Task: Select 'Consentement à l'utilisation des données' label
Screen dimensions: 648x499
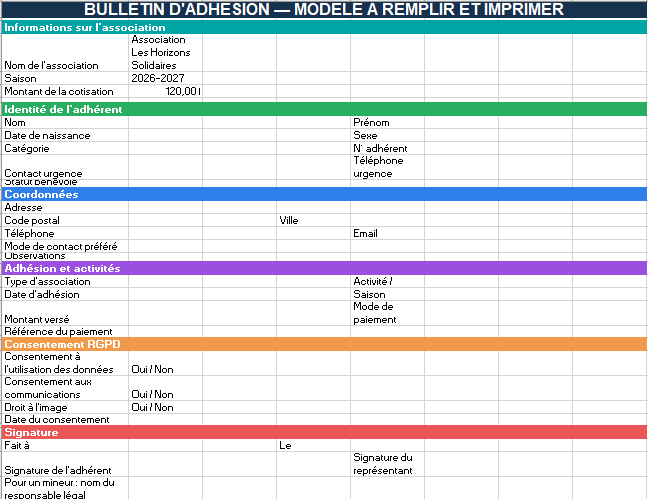Action: tap(65, 363)
